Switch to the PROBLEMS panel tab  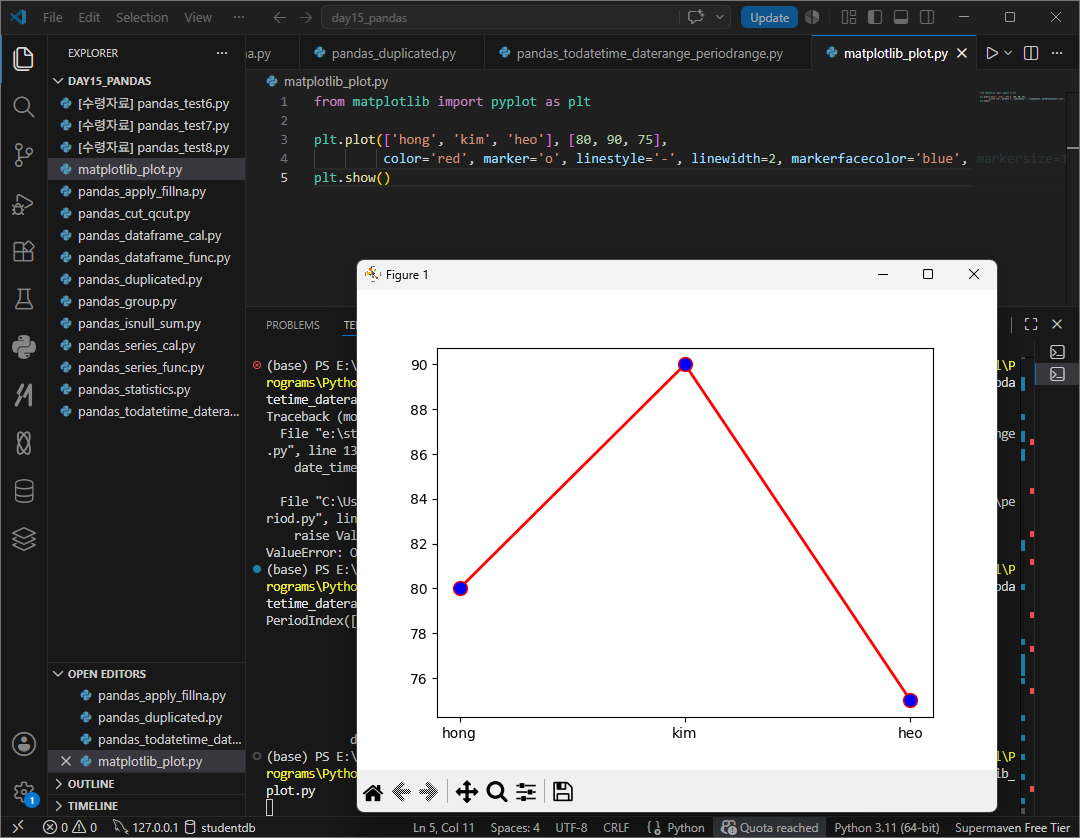[293, 325]
